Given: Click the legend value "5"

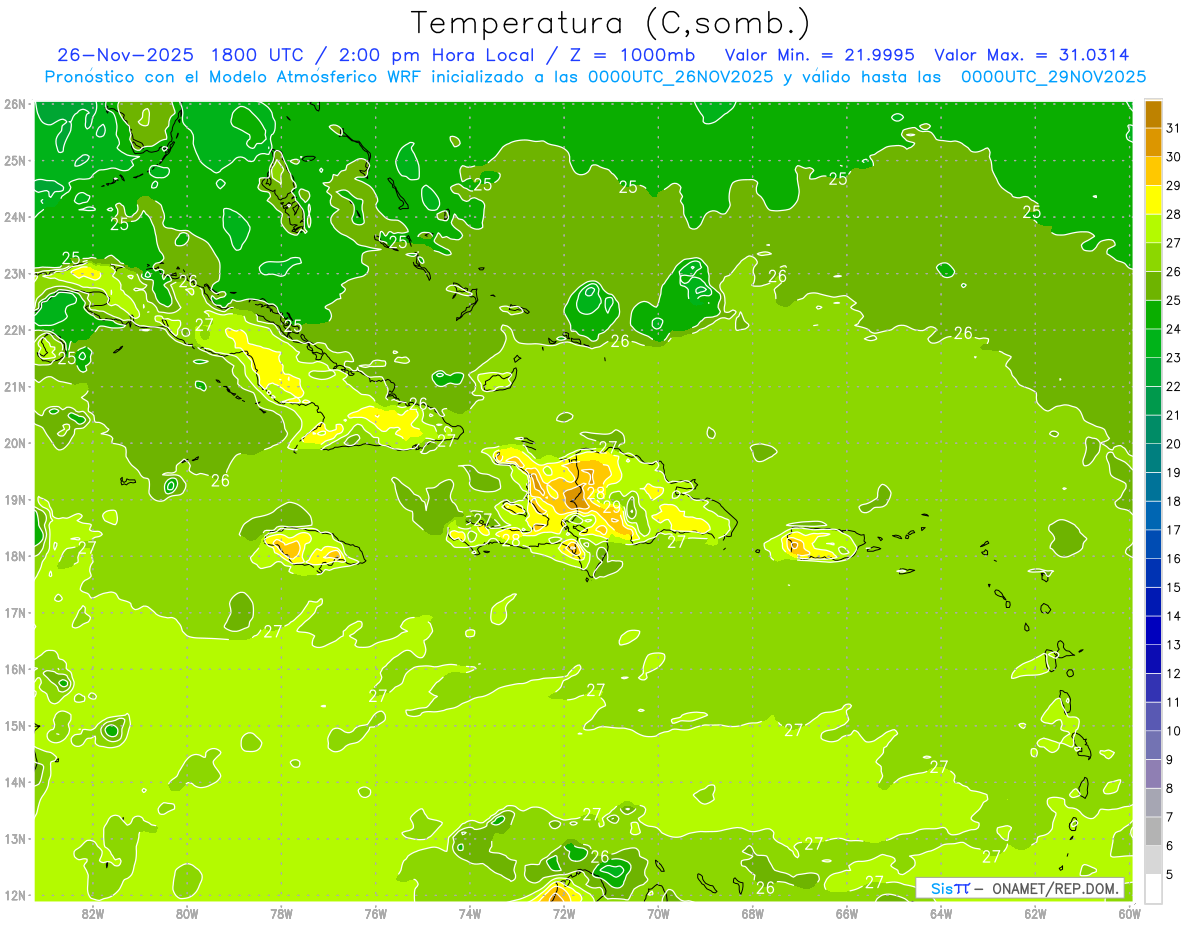Looking at the screenshot, I should [1170, 874].
